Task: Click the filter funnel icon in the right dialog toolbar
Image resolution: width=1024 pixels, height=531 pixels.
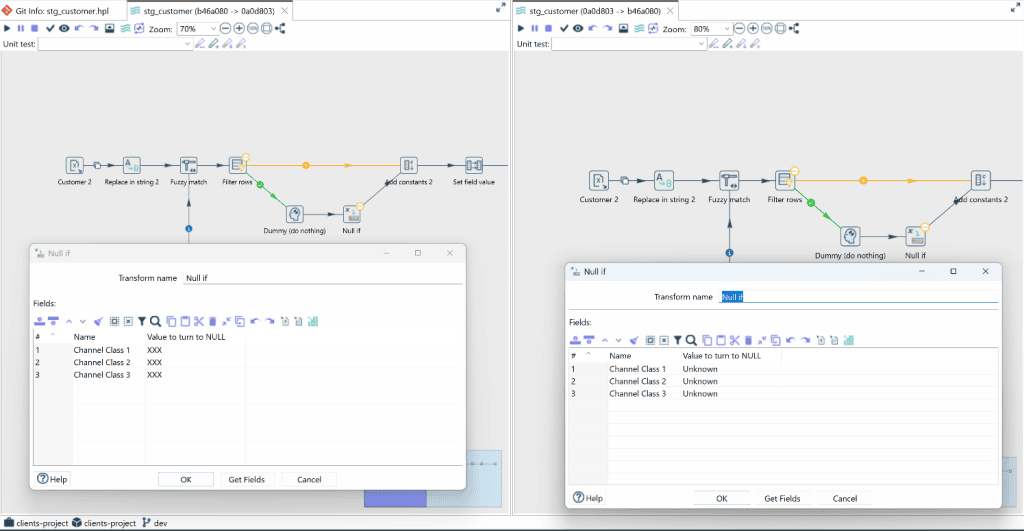Action: pyautogui.click(x=678, y=340)
